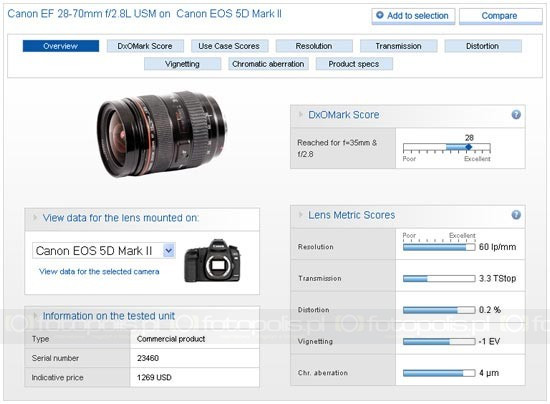Screen dimensions: 550x404
Task: Open the DxOMark Score help question icon
Action: (516, 115)
